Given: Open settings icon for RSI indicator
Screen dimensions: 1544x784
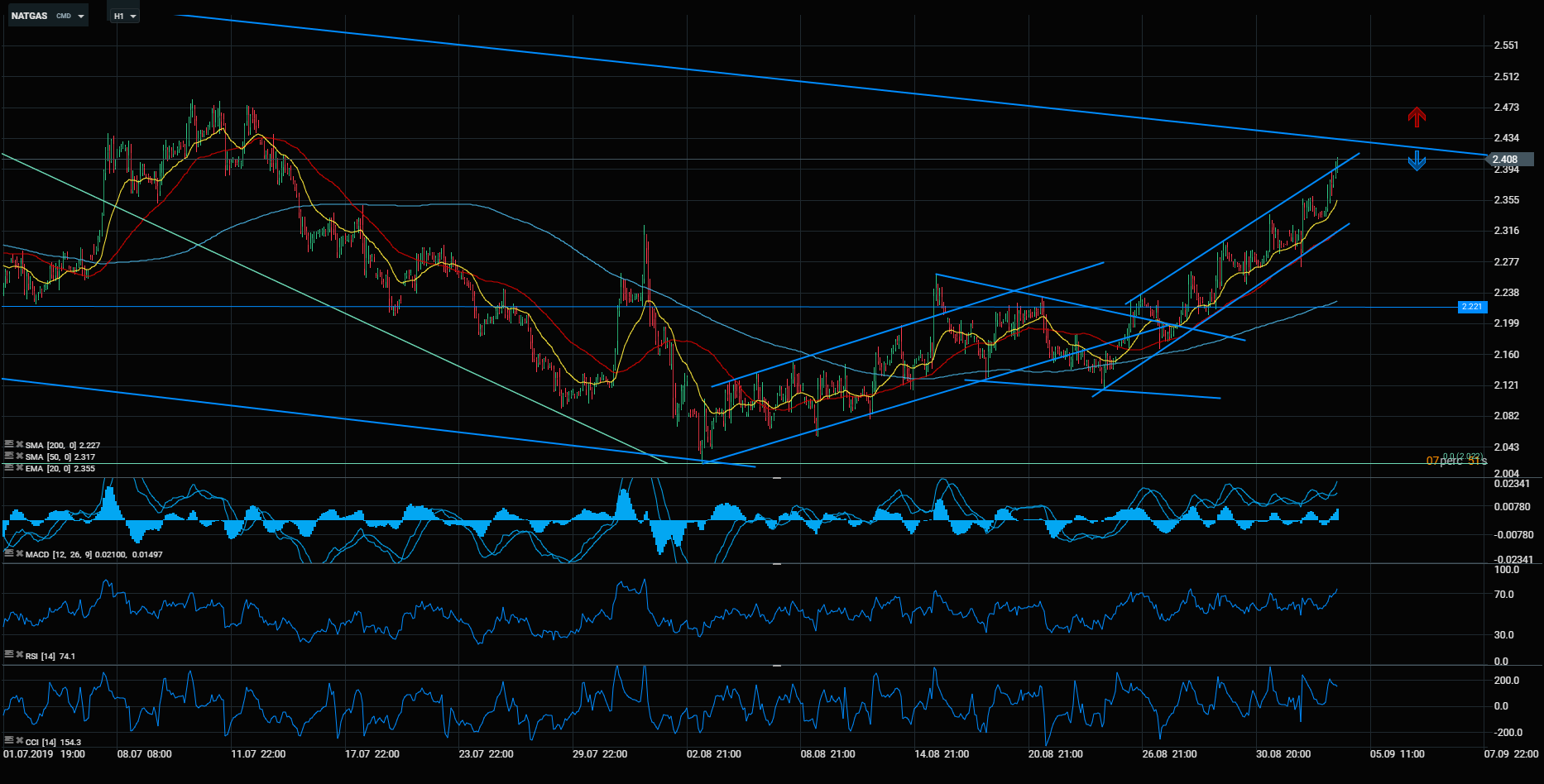Looking at the screenshot, I should (x=9, y=655).
